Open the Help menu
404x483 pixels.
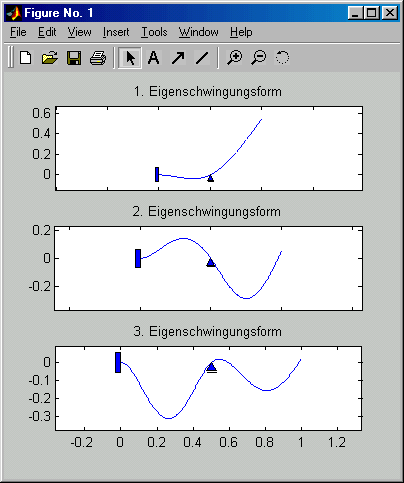[241, 32]
